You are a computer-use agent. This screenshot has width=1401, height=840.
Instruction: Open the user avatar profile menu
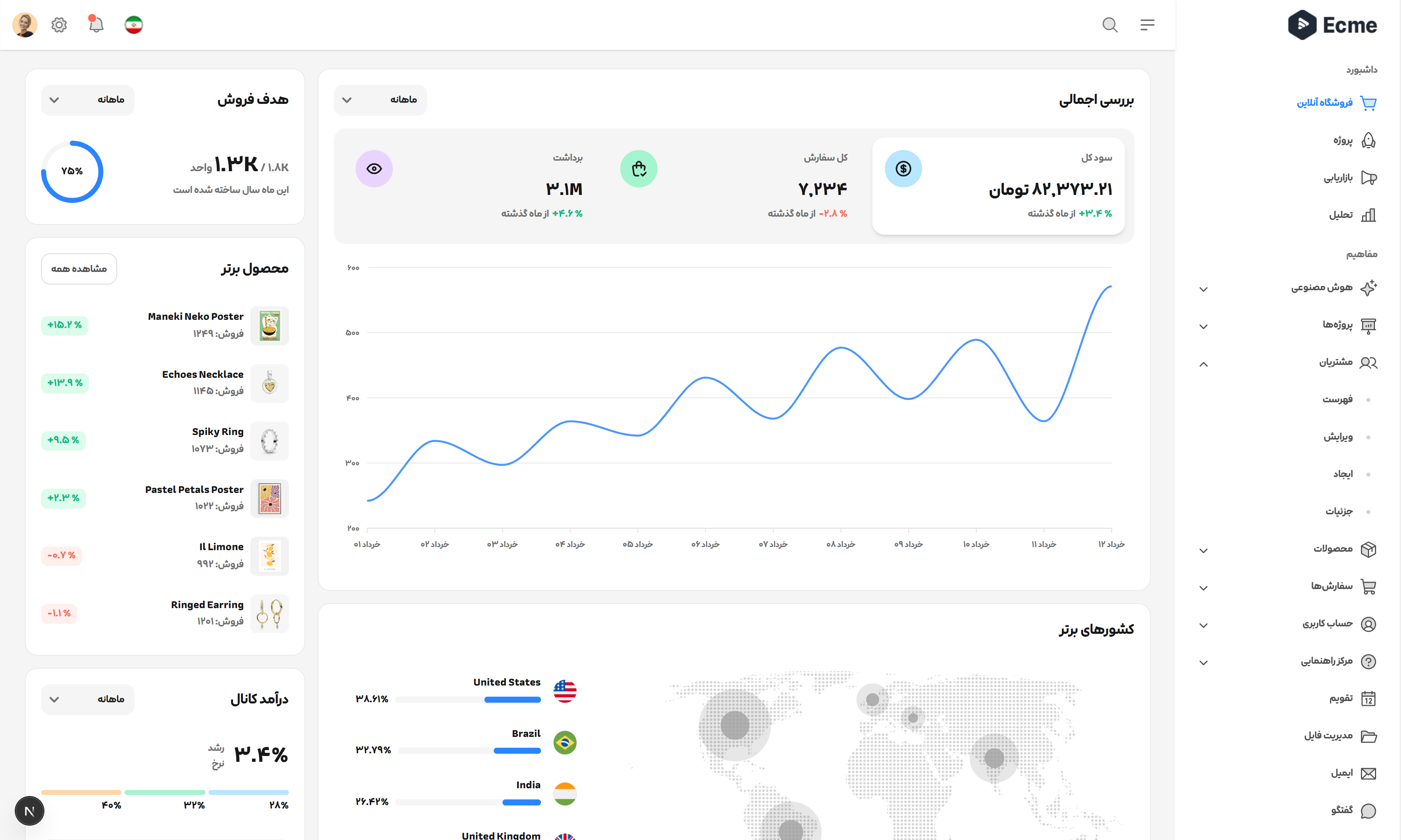(25, 25)
